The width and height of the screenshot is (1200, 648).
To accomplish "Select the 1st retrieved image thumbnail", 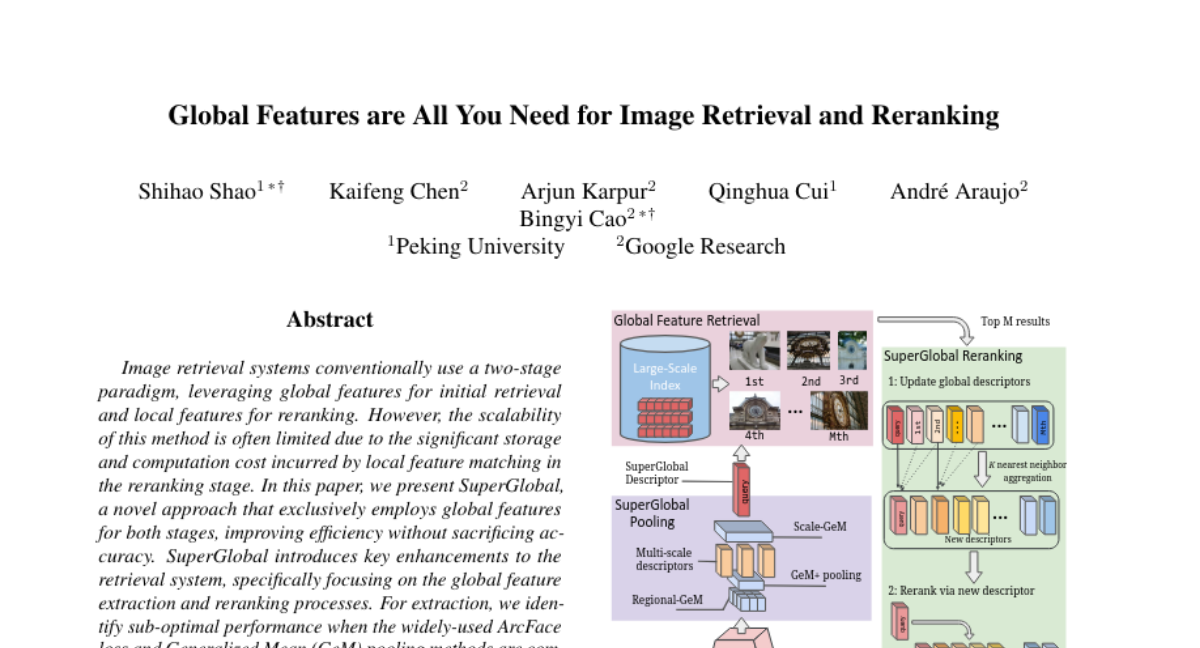I will [x=754, y=352].
